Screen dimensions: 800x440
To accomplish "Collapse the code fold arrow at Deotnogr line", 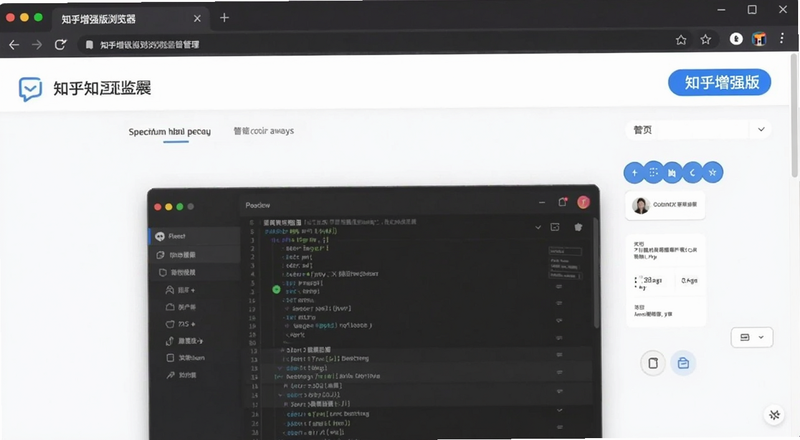I will [x=278, y=377].
